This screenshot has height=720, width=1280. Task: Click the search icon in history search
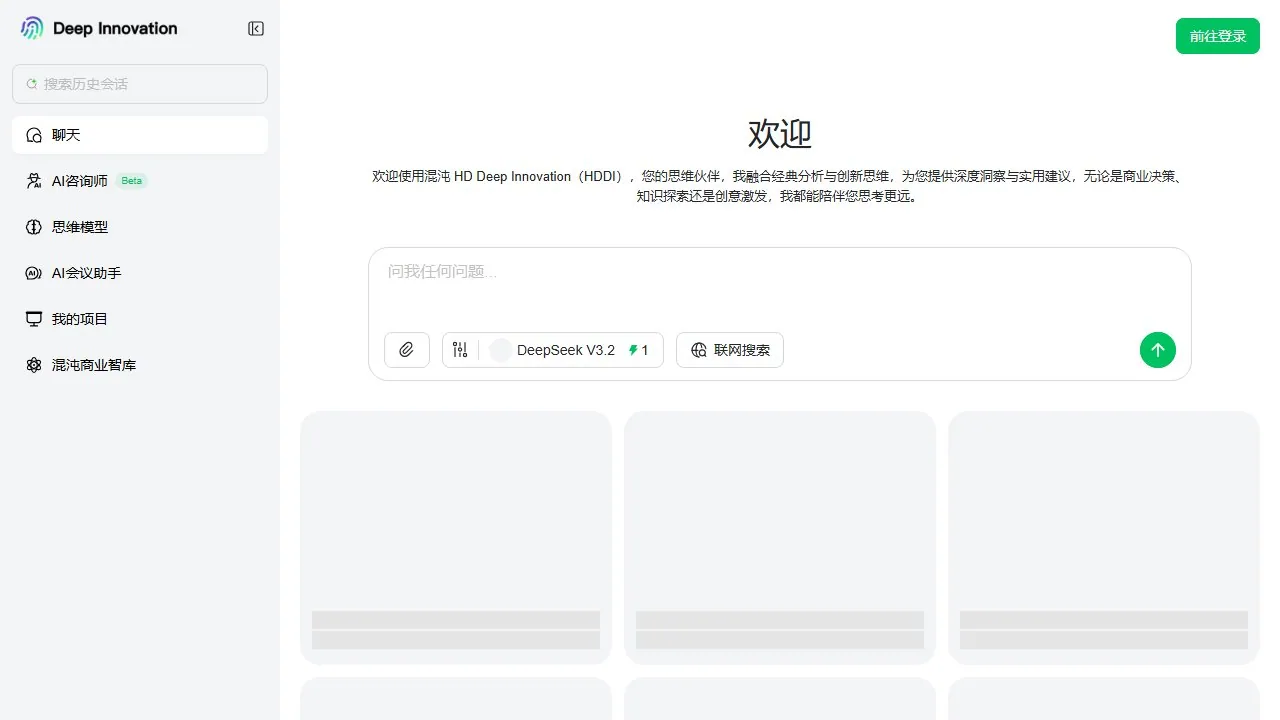pyautogui.click(x=32, y=84)
